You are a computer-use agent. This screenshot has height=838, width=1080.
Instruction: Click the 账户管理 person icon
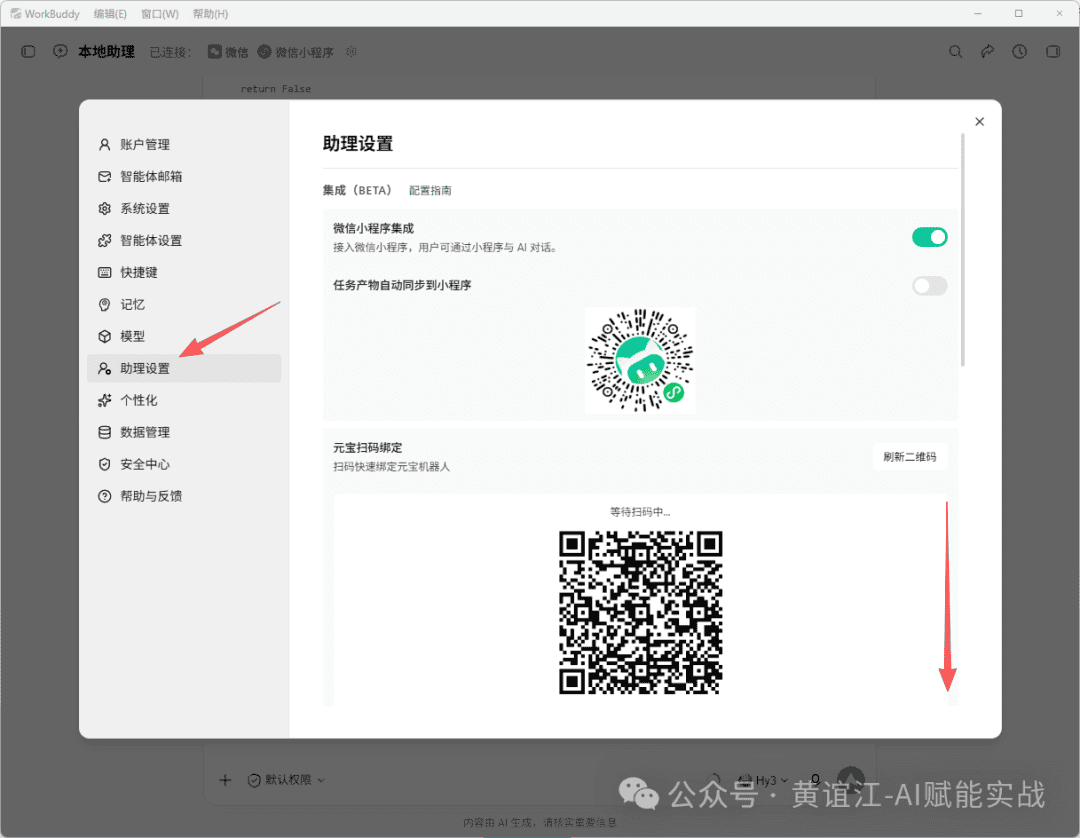pyautogui.click(x=104, y=145)
